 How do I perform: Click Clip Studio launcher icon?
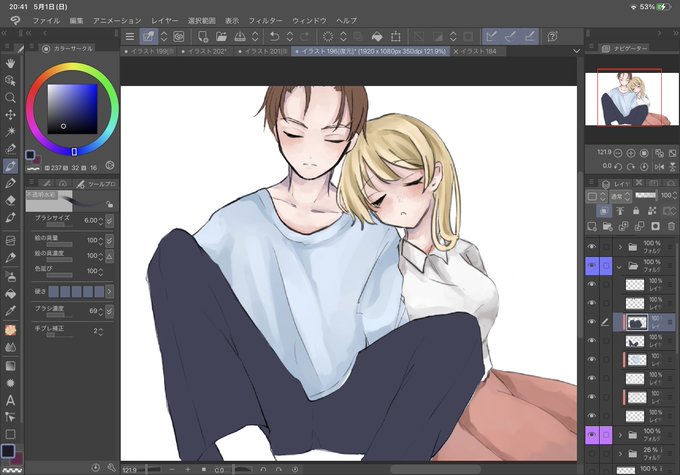tap(179, 36)
